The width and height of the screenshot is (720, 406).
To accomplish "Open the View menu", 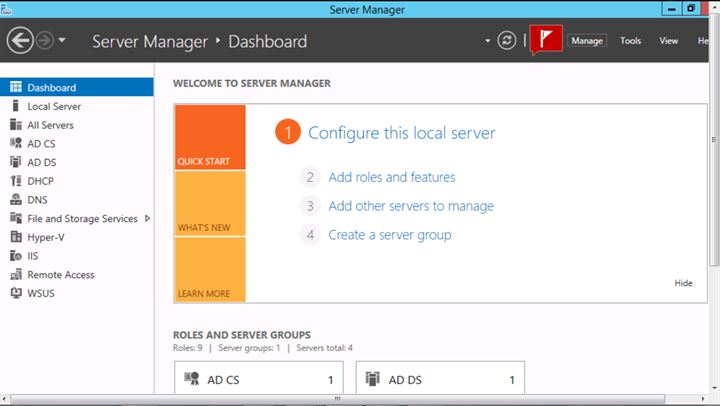I will pos(669,41).
